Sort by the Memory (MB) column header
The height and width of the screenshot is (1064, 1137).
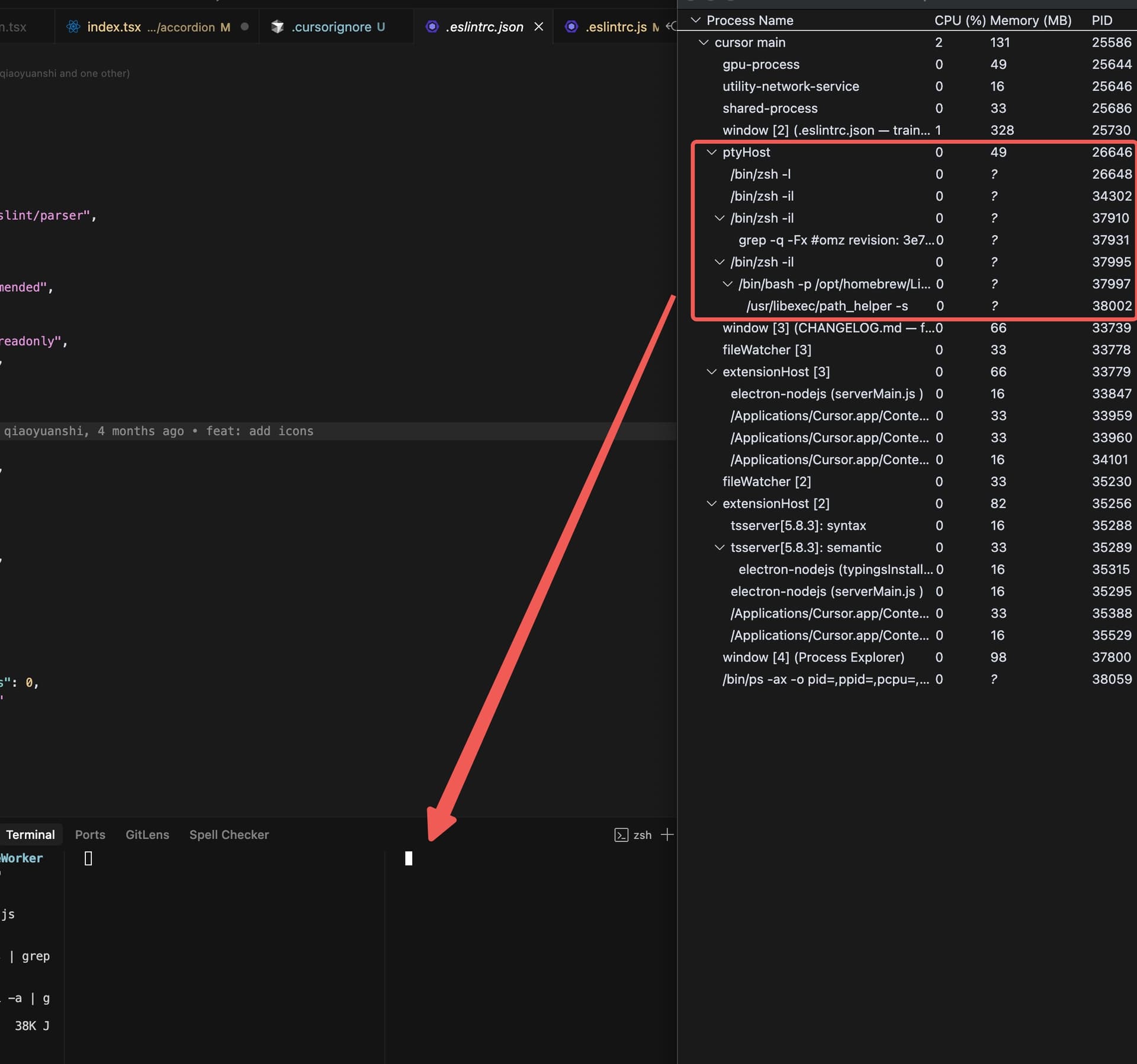[1030, 20]
